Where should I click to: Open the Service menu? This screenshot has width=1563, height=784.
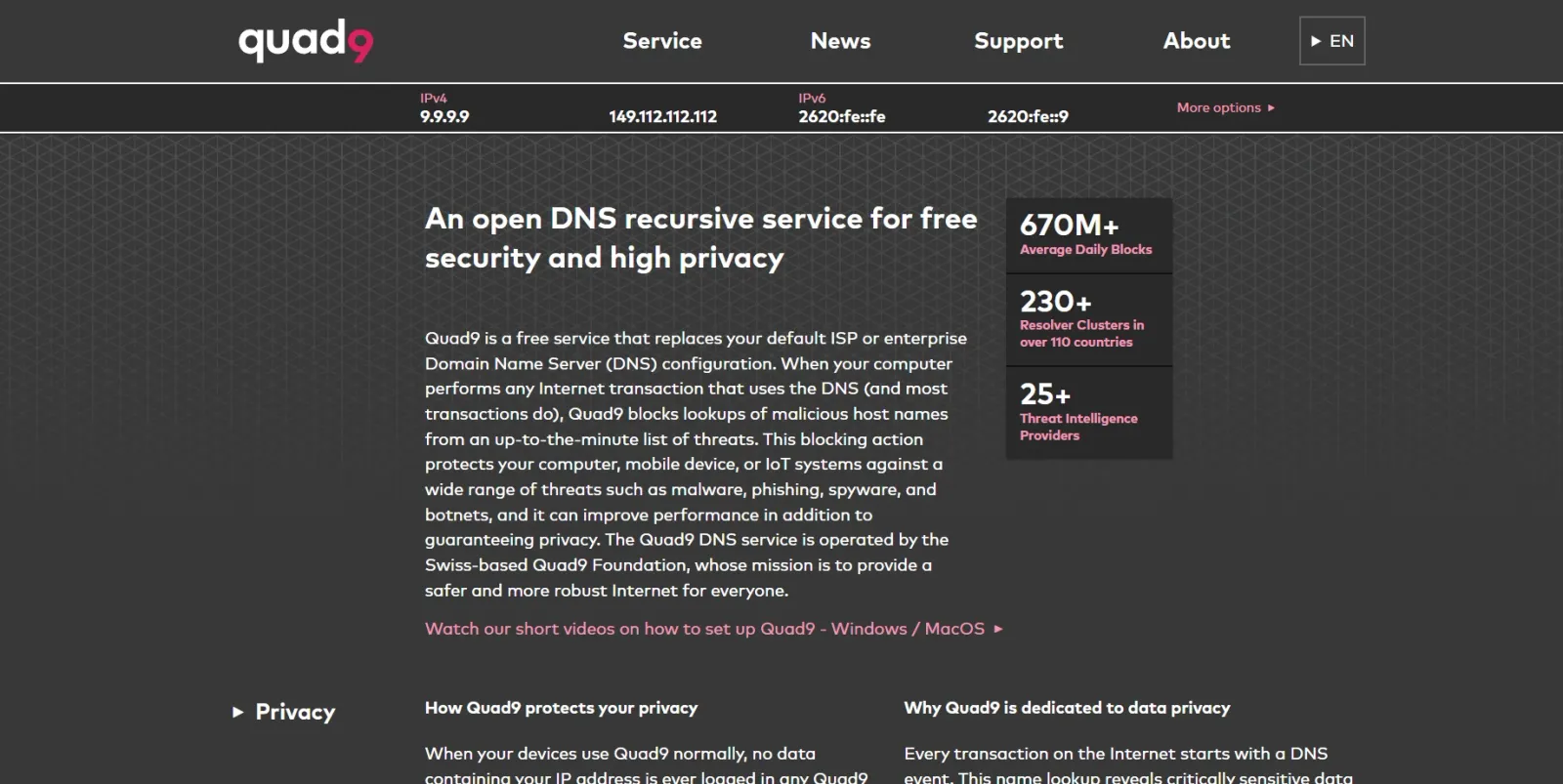point(662,41)
